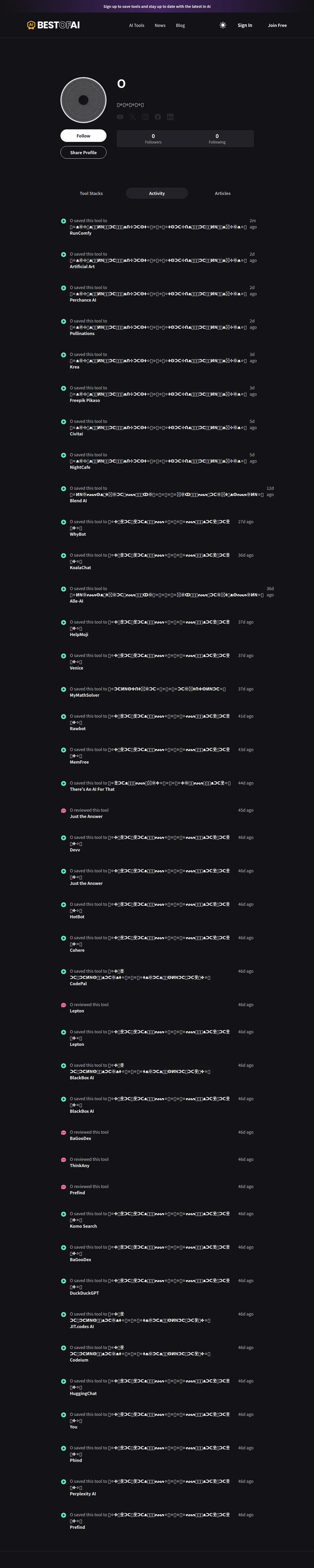Click the pink review icon beside Just the Answer
The height and width of the screenshot is (1568, 314).
[x=63, y=811]
